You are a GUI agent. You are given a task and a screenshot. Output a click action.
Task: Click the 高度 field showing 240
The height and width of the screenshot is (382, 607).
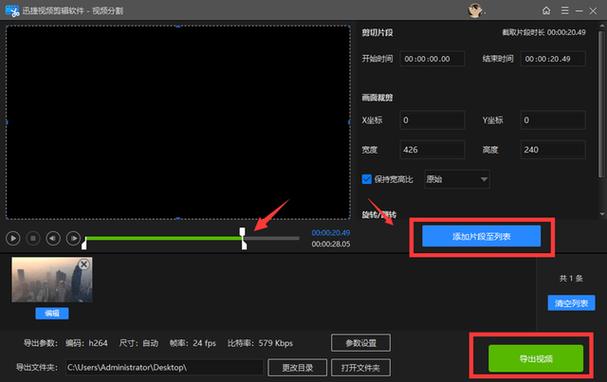(553, 150)
